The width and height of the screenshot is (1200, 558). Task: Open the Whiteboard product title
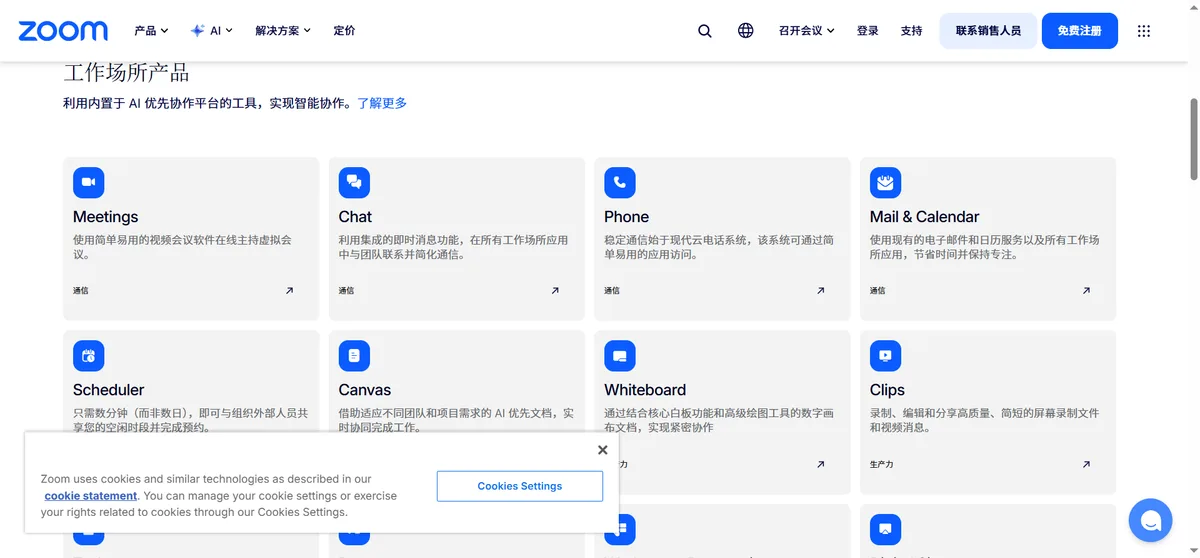(x=645, y=390)
